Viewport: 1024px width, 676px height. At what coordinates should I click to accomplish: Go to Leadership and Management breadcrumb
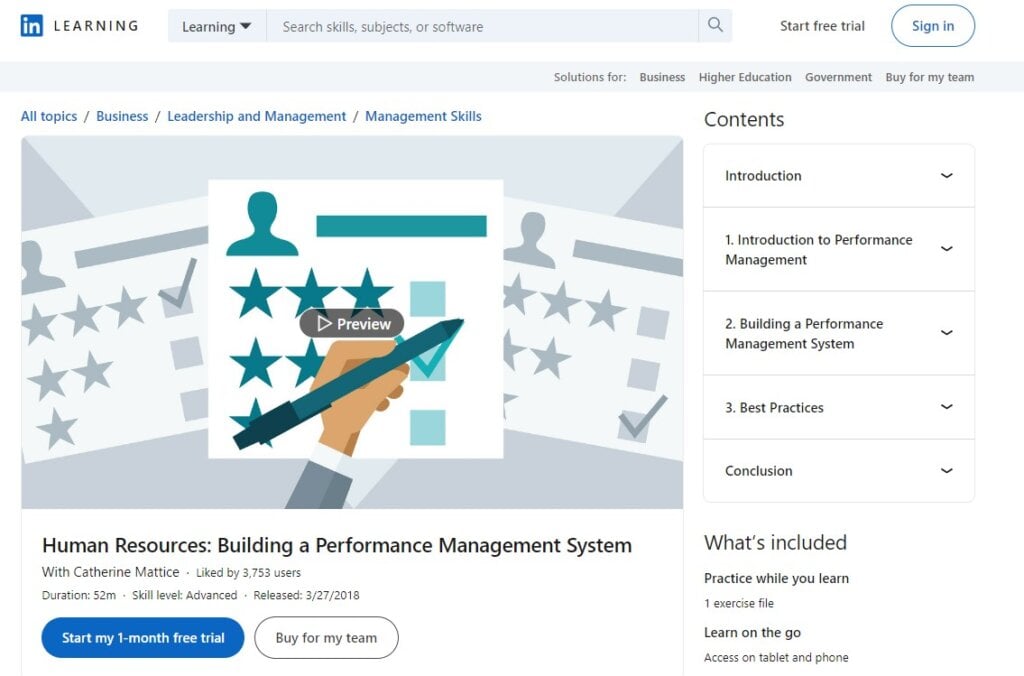tap(257, 116)
